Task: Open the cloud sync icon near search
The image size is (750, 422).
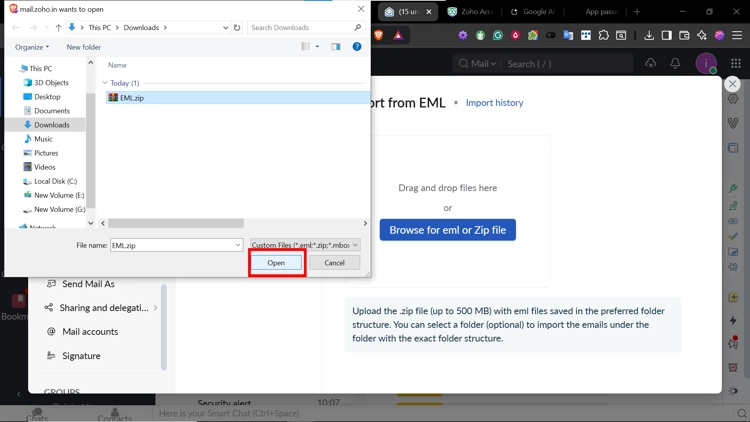Action: (x=650, y=63)
